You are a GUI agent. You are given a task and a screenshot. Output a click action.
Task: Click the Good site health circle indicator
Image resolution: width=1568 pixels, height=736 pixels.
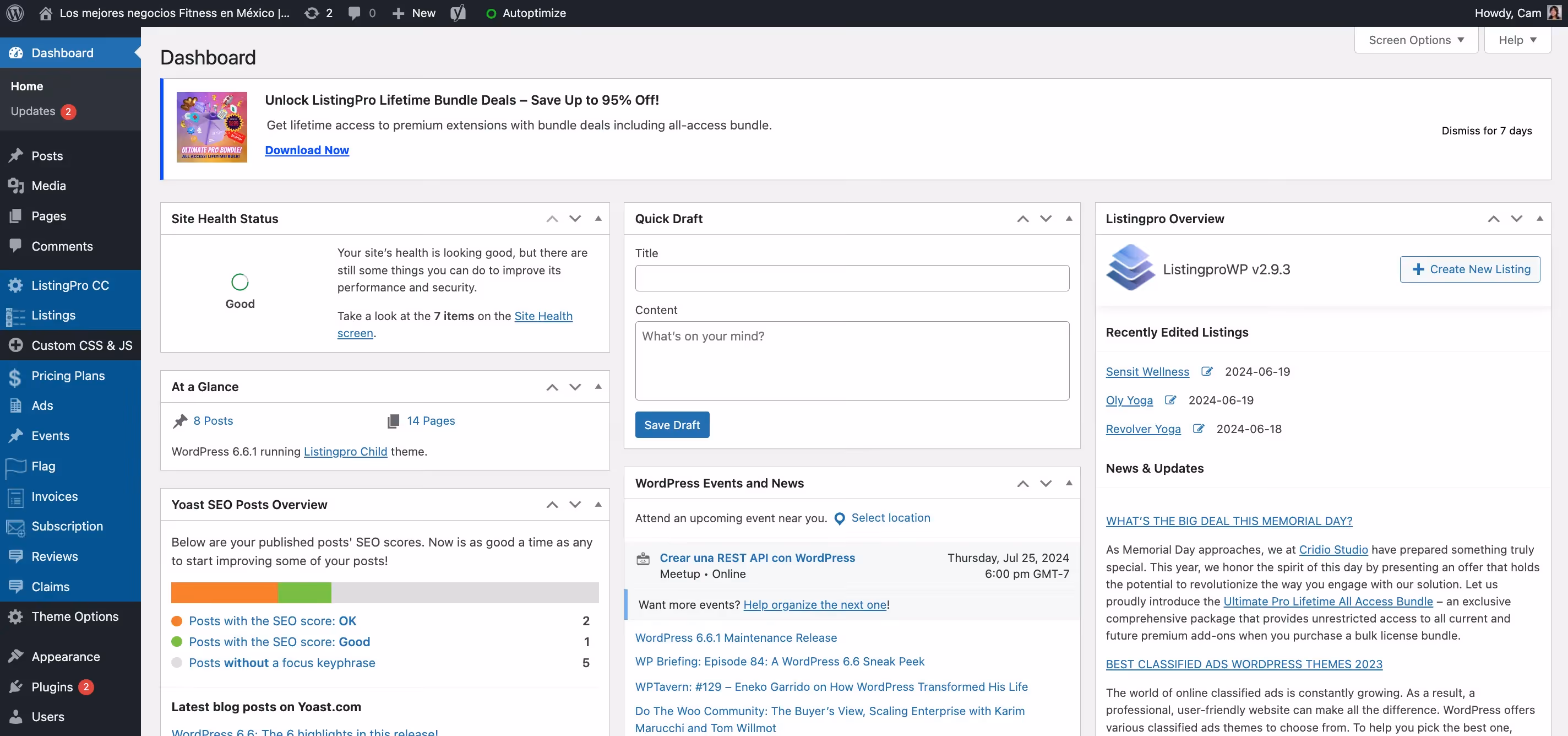pos(240,282)
